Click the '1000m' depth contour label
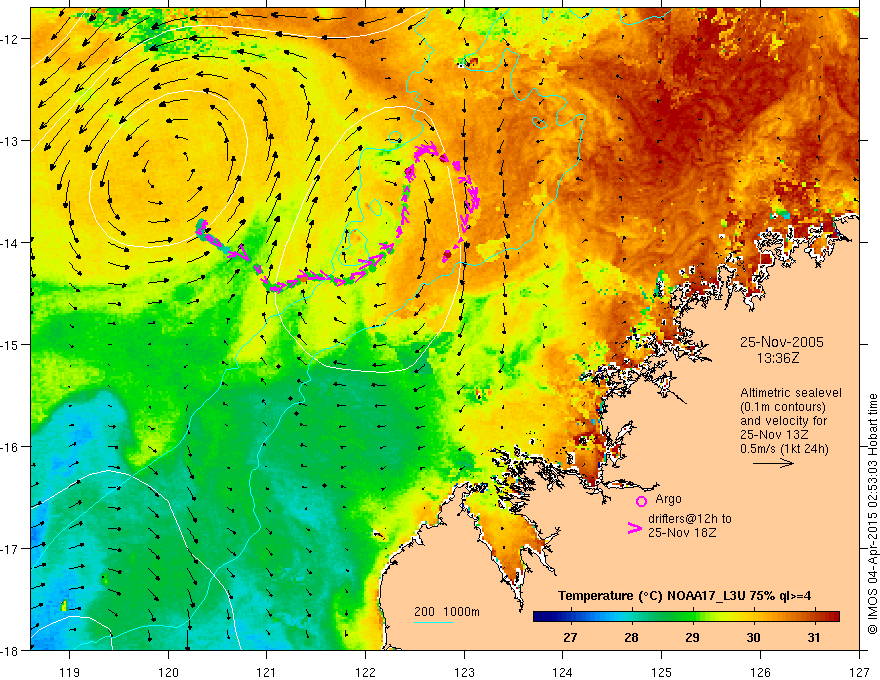Viewport: 880px width, 680px height. [x=461, y=612]
